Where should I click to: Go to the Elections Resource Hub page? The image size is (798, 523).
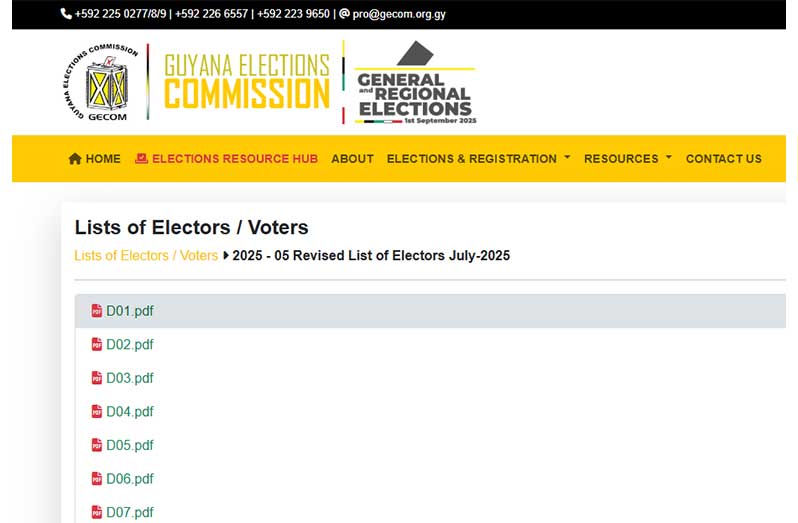click(x=235, y=159)
